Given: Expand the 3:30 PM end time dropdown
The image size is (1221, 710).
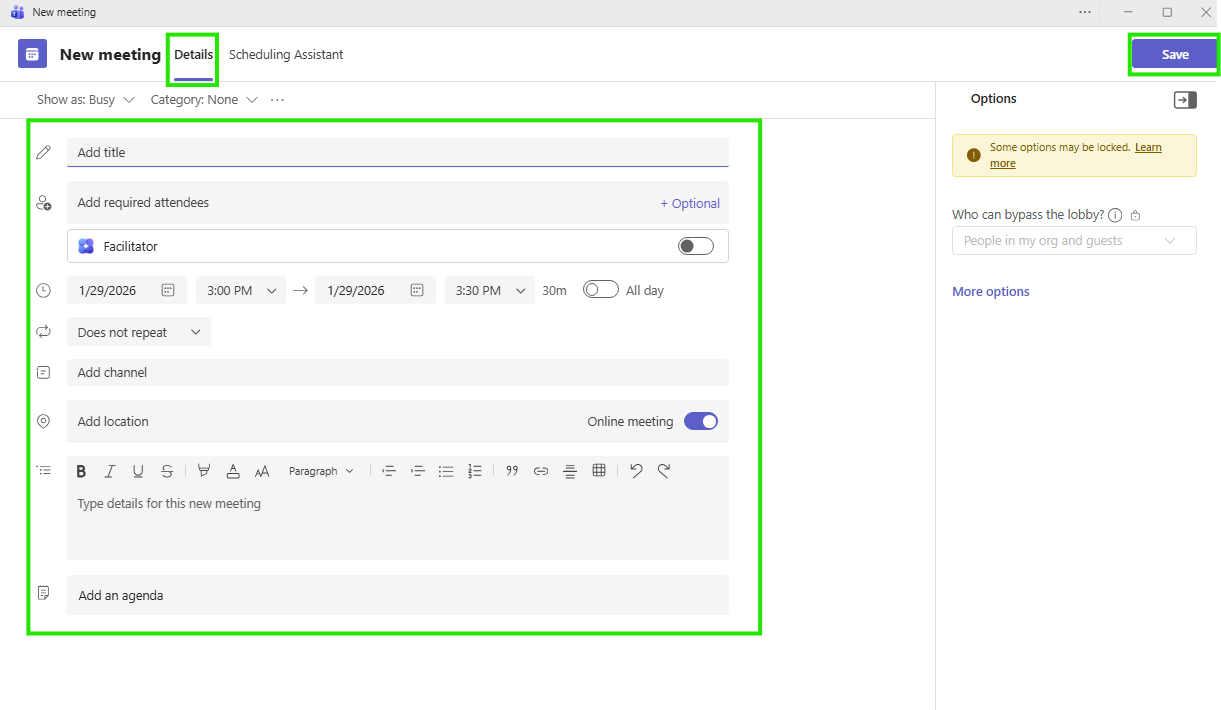Looking at the screenshot, I should 490,290.
